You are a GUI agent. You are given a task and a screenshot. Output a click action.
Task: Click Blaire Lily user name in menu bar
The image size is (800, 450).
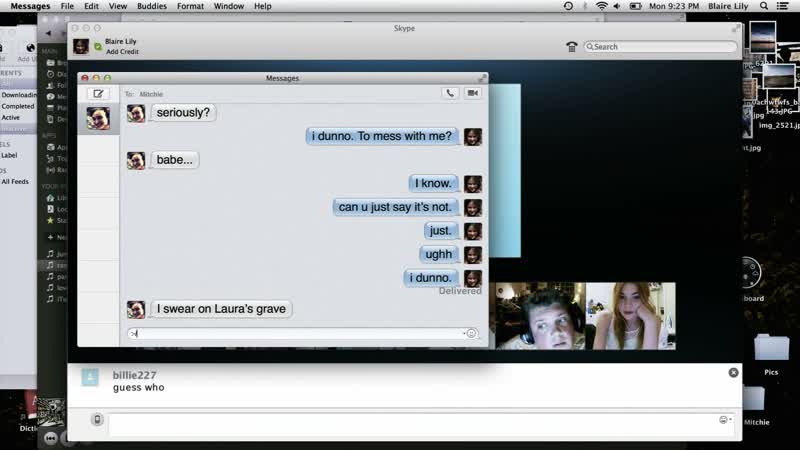point(728,6)
